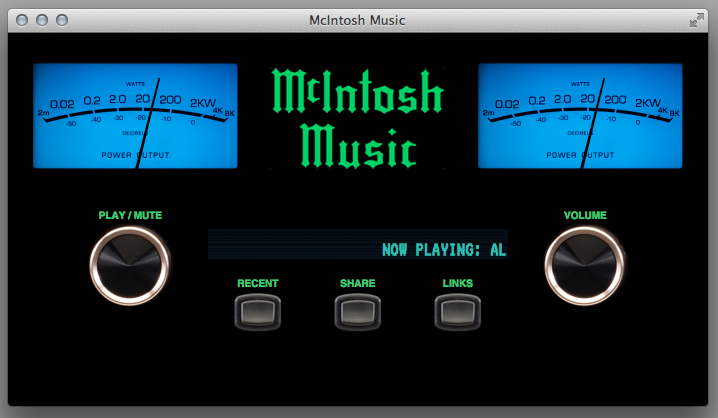Click the SHARE label
Image resolution: width=718 pixels, height=418 pixels.
tap(358, 283)
